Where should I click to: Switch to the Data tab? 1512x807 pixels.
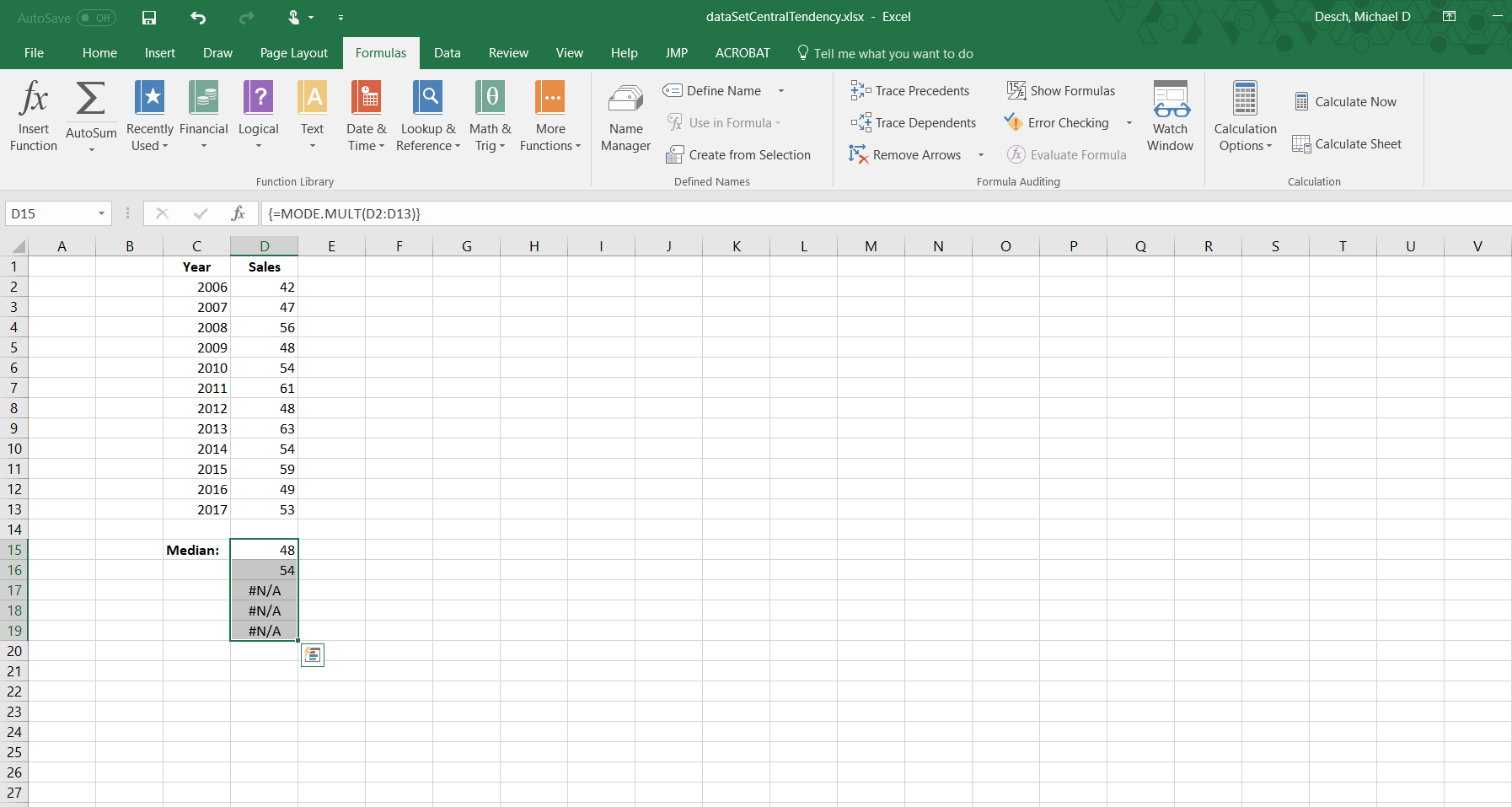pos(447,53)
